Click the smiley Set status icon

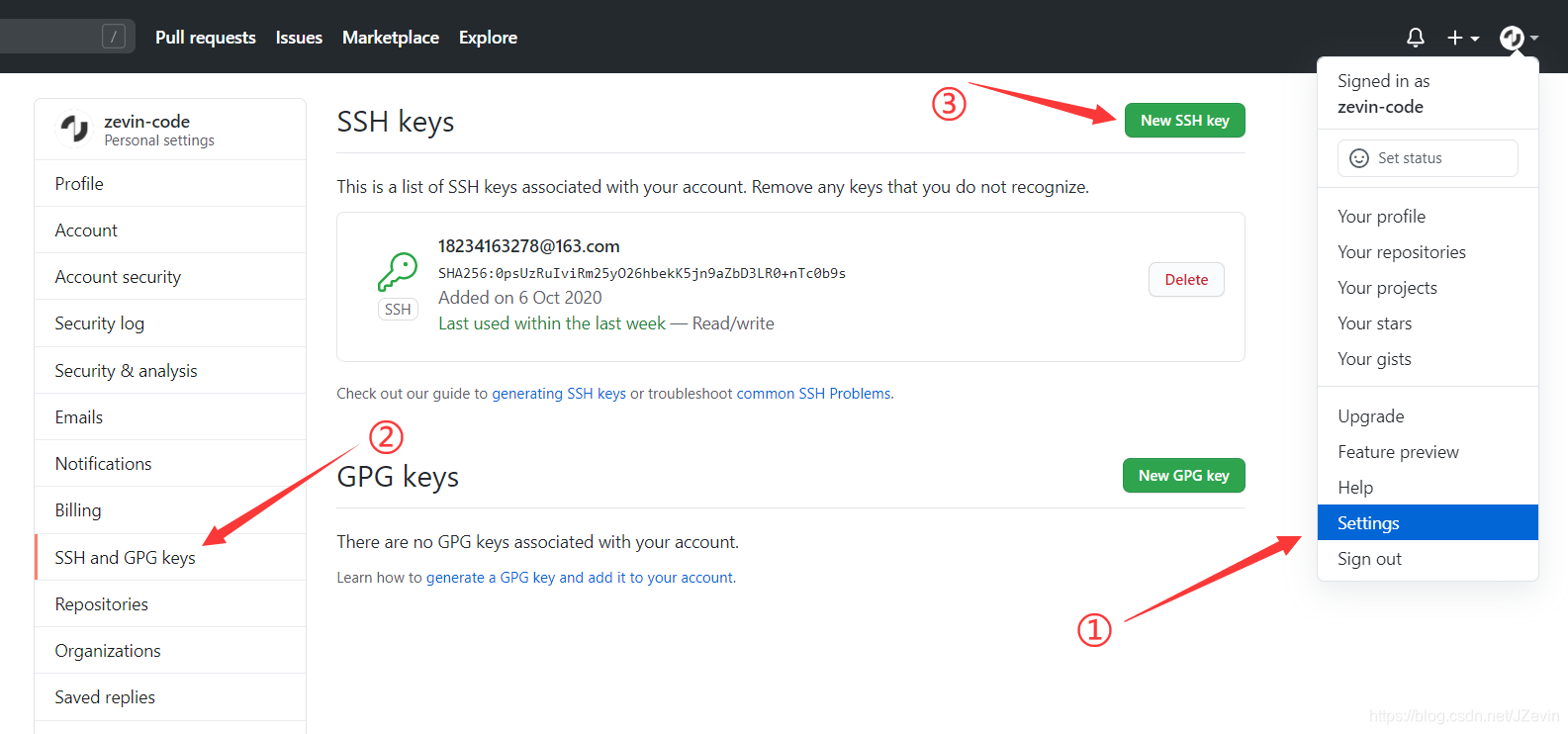[1359, 158]
